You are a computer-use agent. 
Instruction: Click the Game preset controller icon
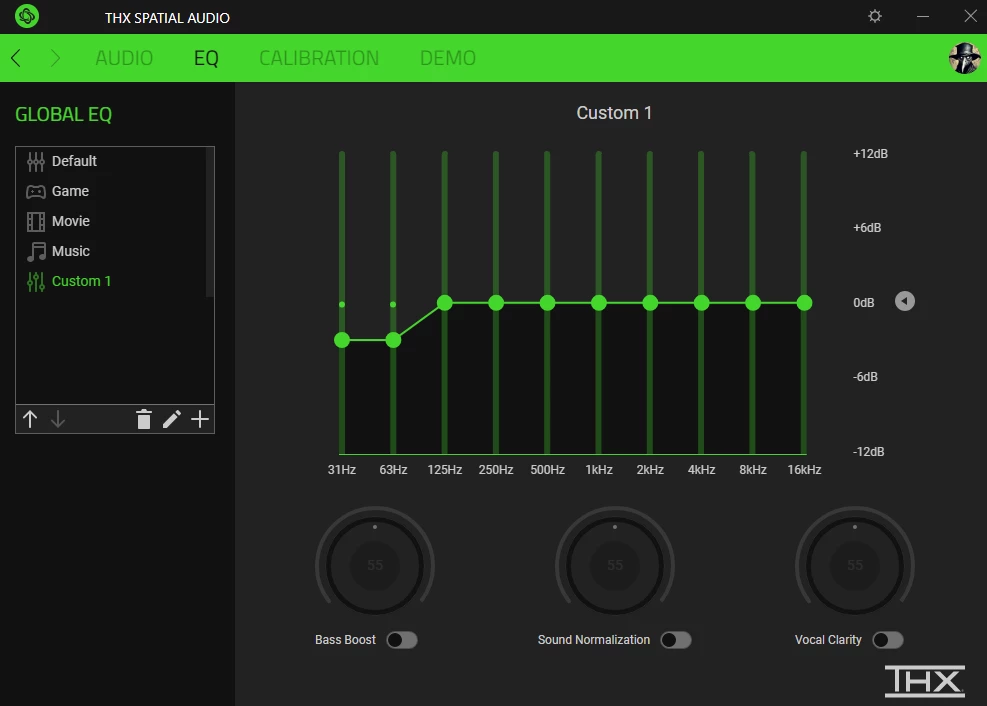[36, 191]
